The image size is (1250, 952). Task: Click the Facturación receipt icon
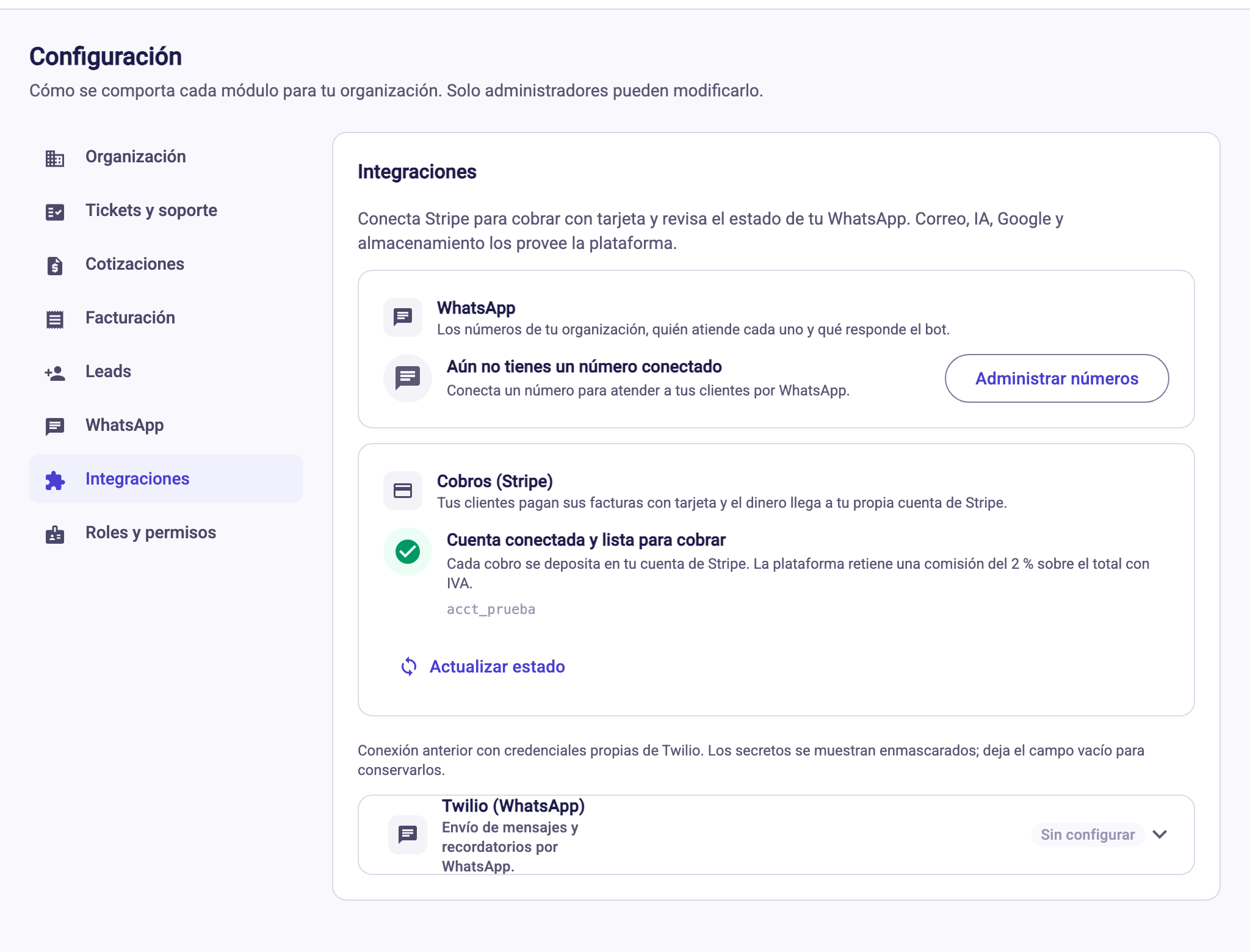click(x=55, y=319)
